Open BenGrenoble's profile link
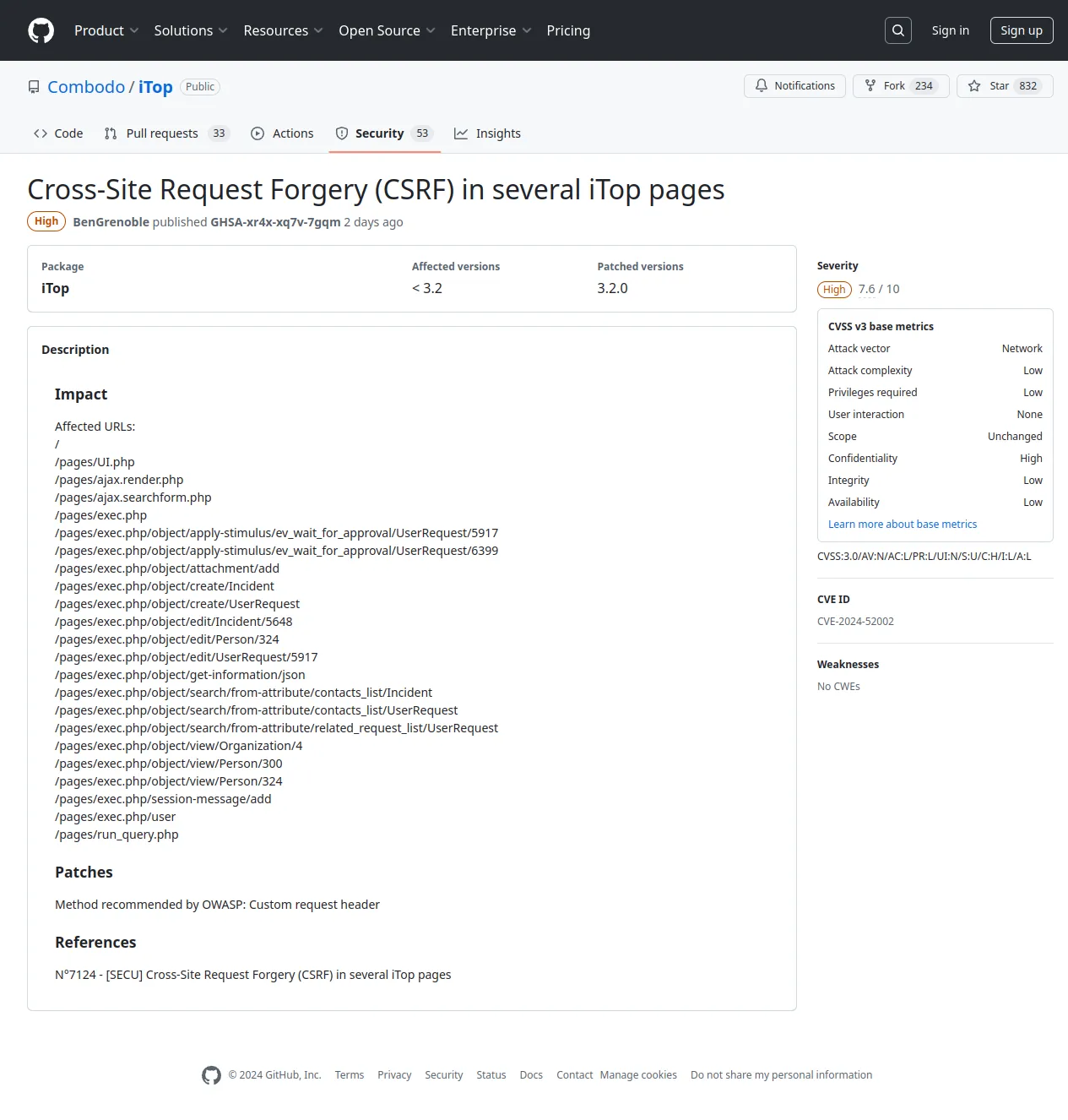The image size is (1068, 1120). tap(111, 221)
